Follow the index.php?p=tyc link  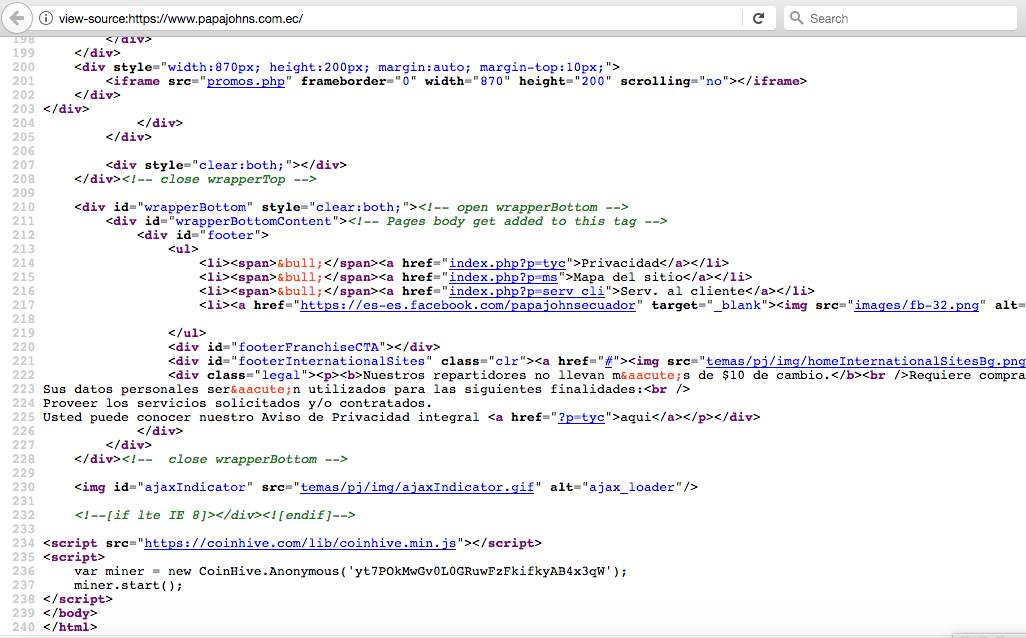tap(507, 263)
